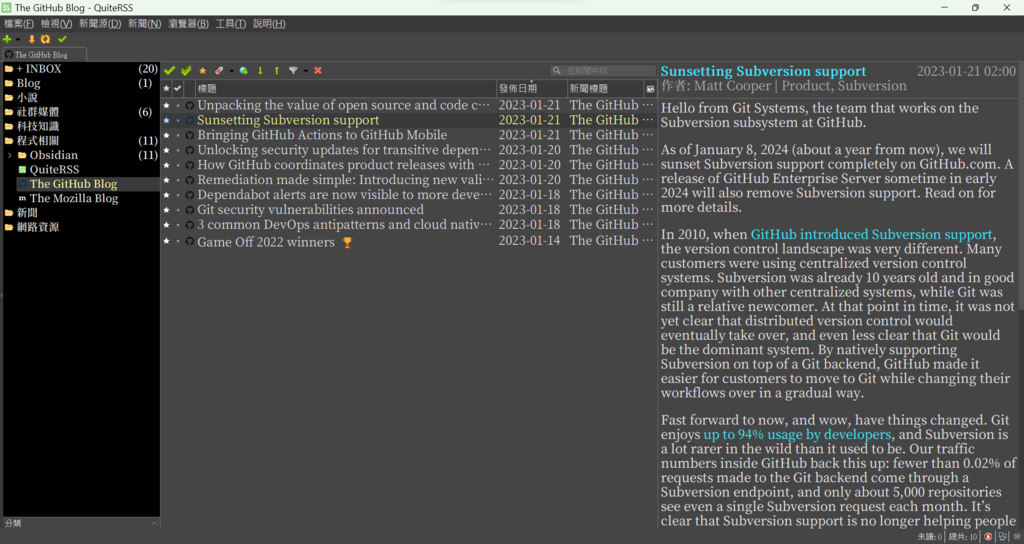Open the 檢視(V) menu
The width and height of the screenshot is (1024, 544).
pos(56,24)
